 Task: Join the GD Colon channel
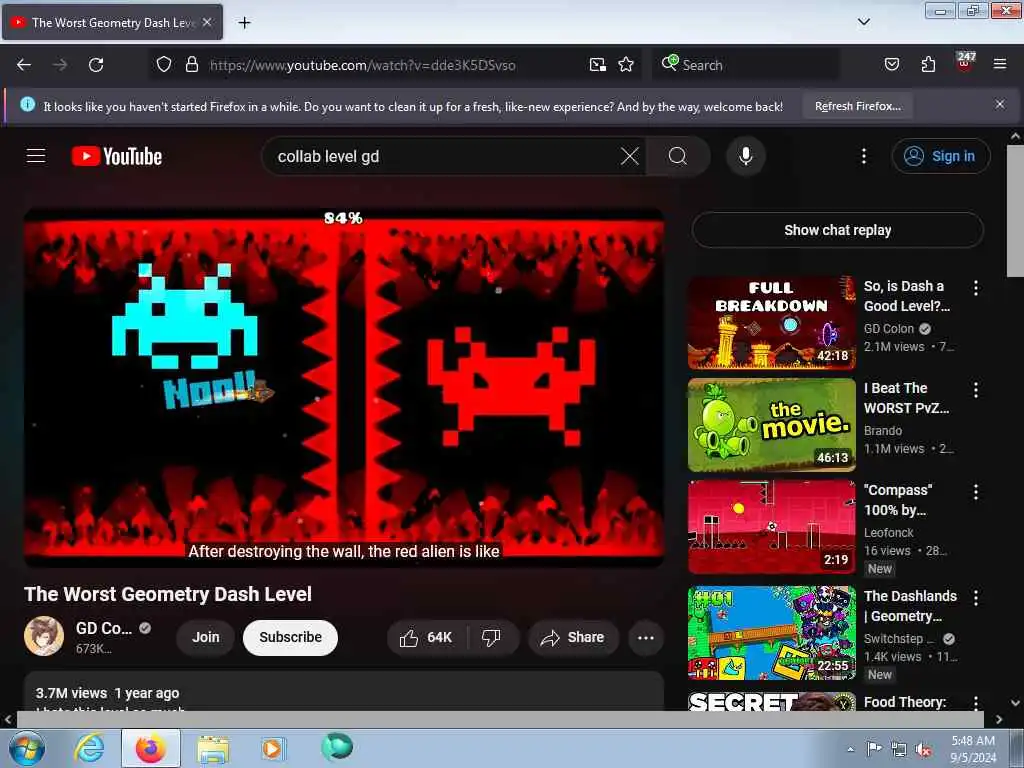click(x=206, y=637)
